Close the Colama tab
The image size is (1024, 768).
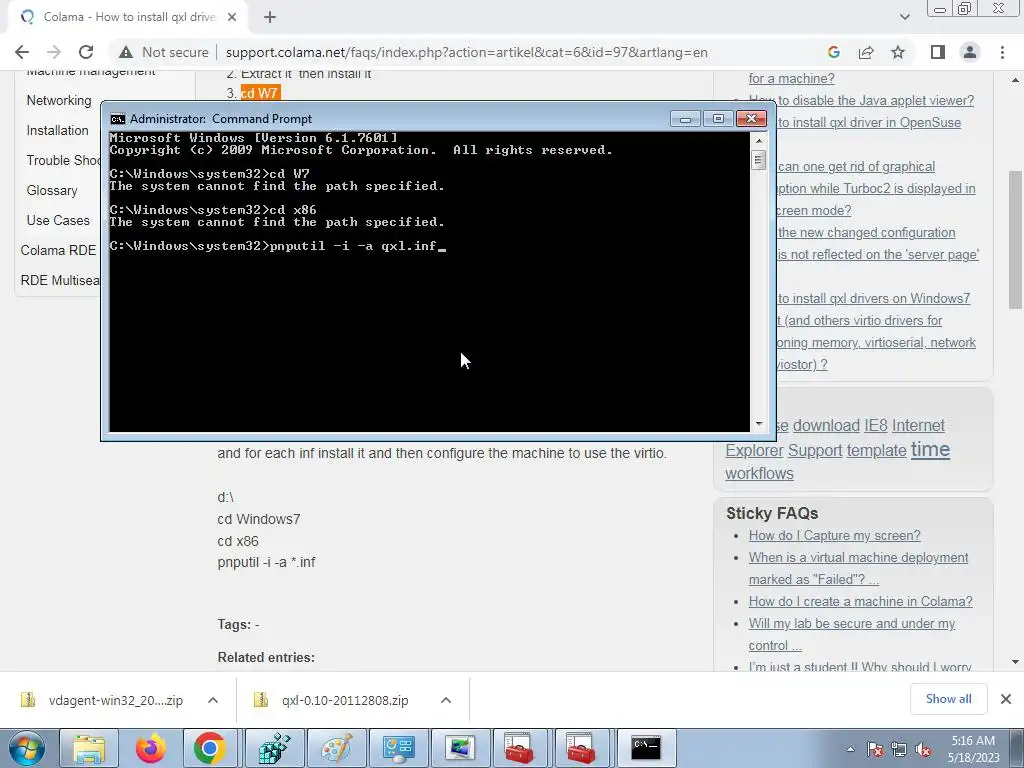pos(232,17)
